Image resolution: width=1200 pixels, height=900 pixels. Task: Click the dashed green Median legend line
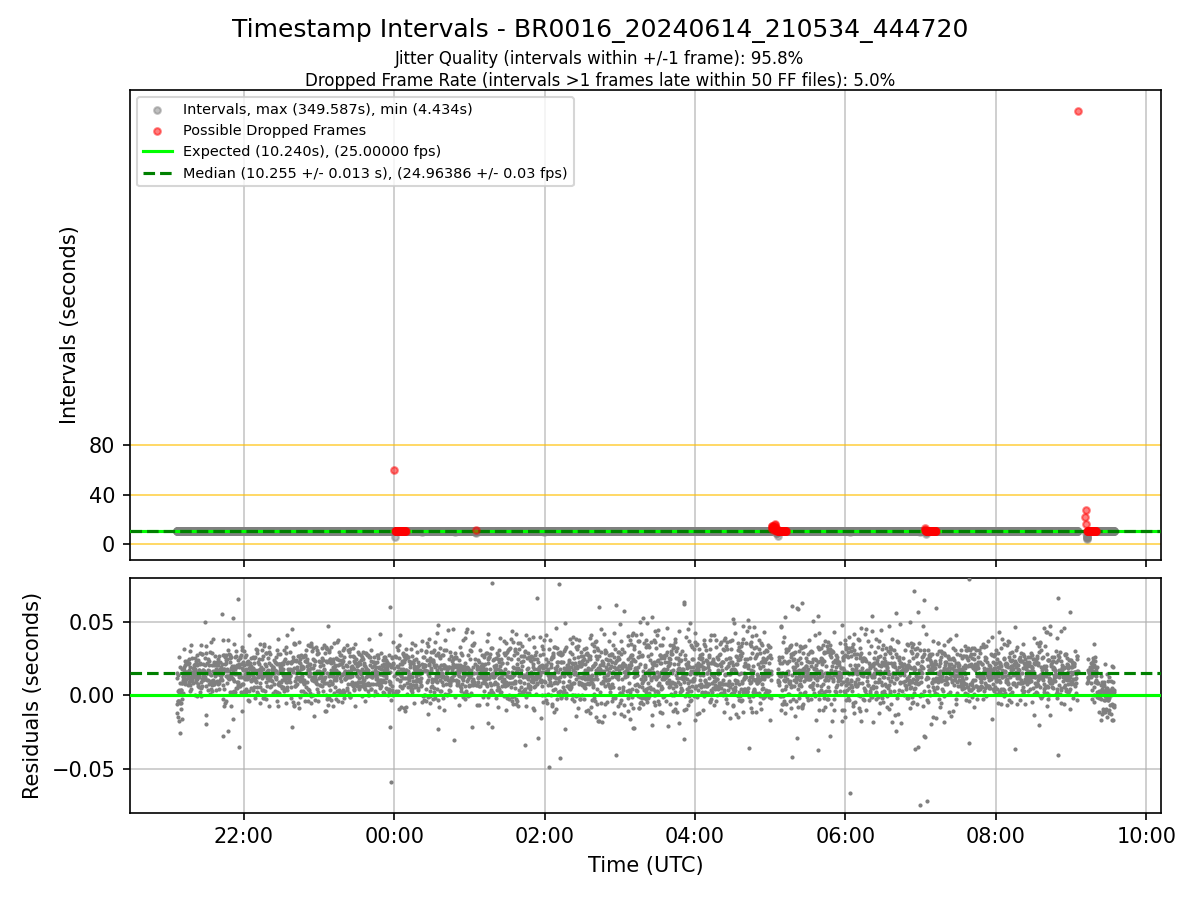[x=157, y=173]
